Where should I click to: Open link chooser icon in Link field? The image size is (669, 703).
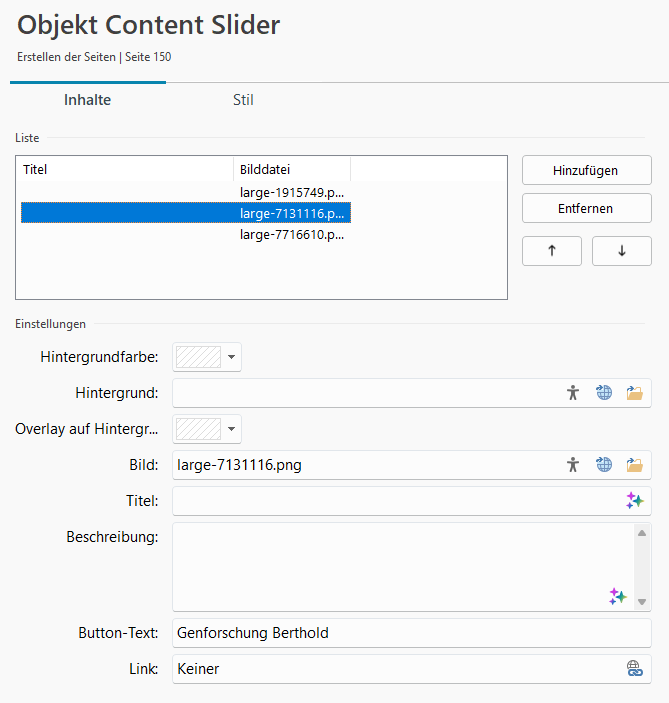634,669
